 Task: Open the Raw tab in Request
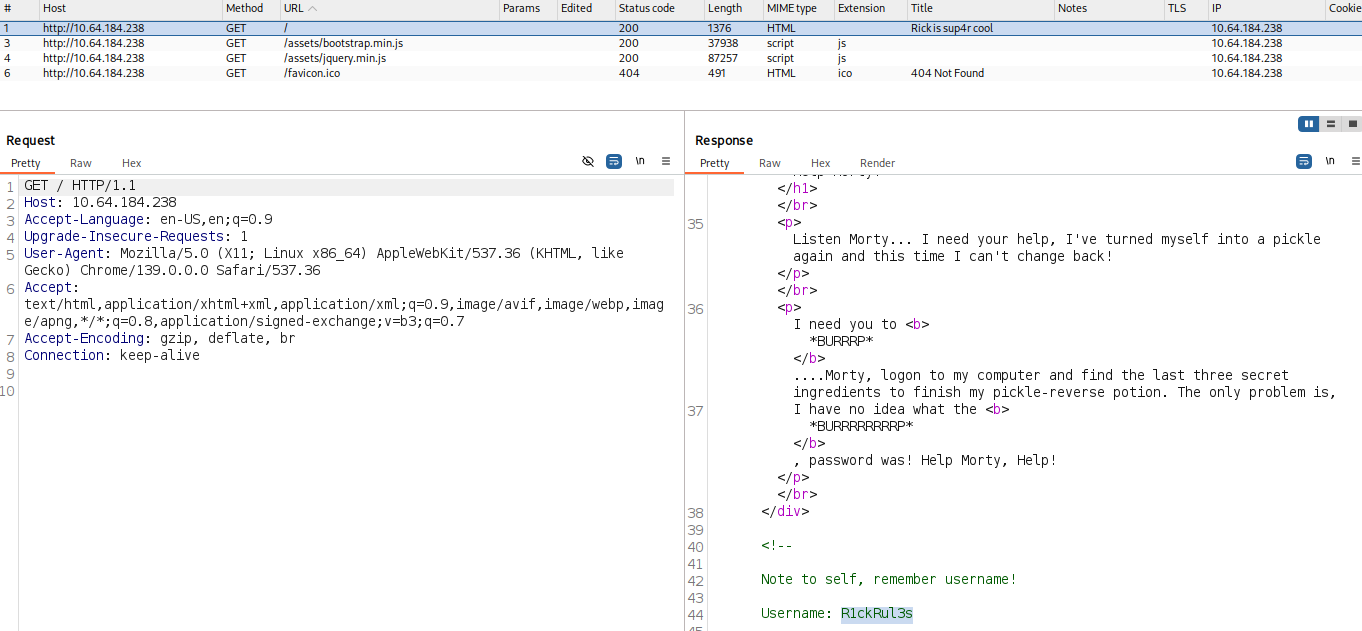[81, 163]
